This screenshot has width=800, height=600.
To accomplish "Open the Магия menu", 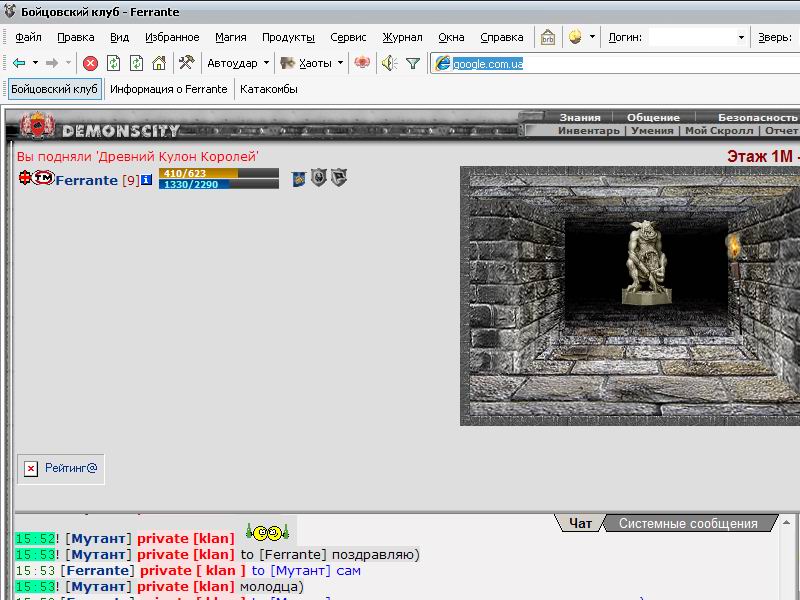I will [x=231, y=37].
